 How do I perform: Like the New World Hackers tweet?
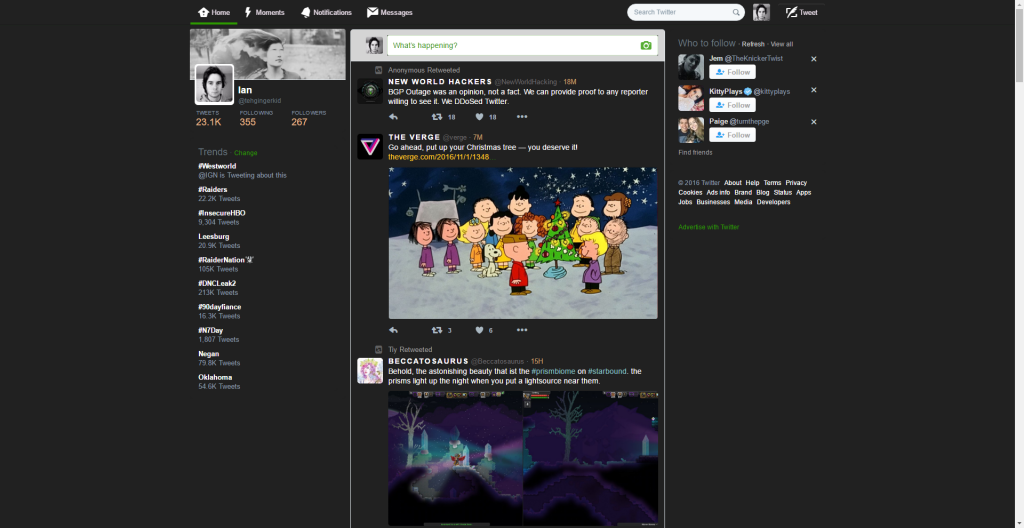pos(479,117)
